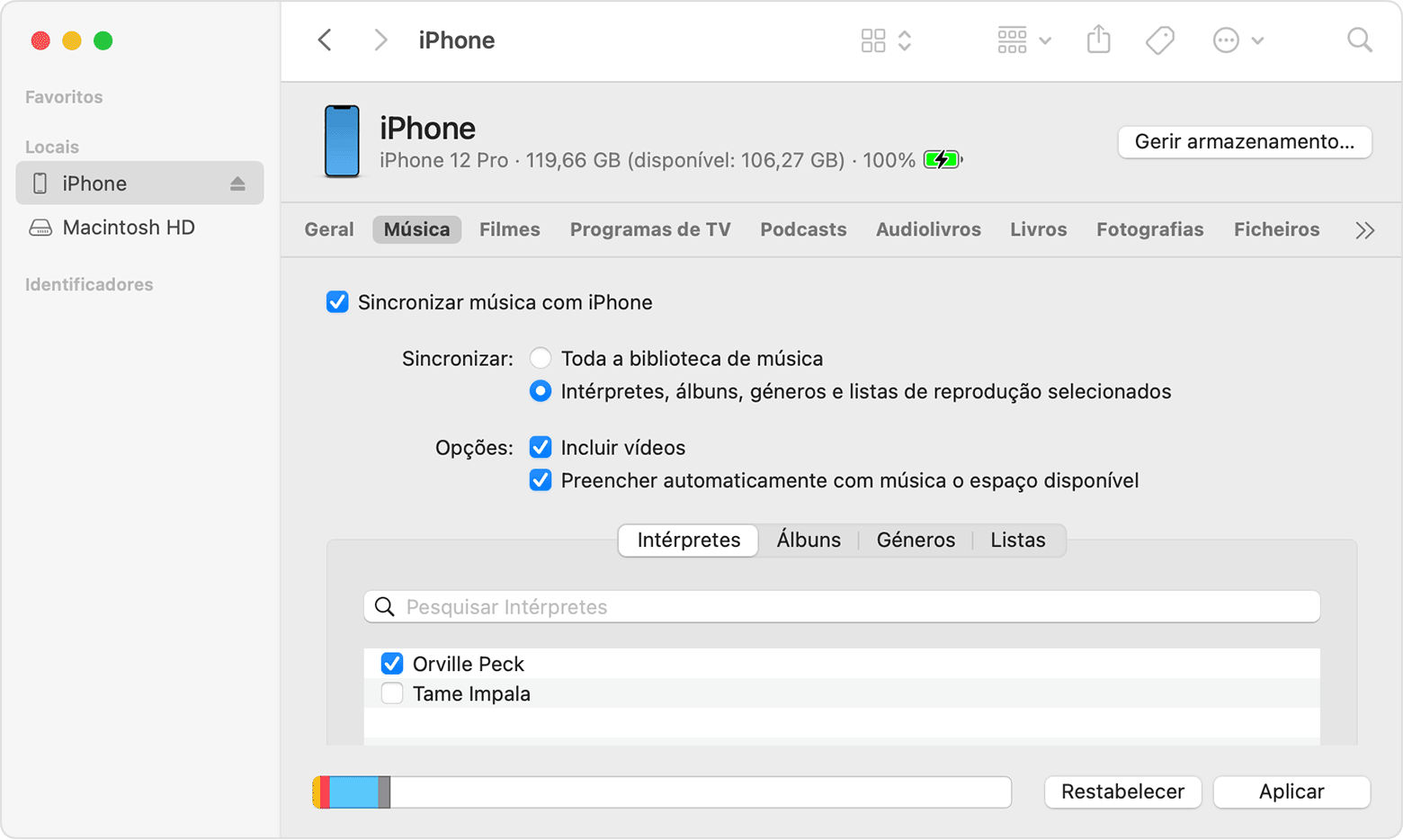Toggle the Incluir vídeos checkbox
The image size is (1403, 840).
pos(541,447)
